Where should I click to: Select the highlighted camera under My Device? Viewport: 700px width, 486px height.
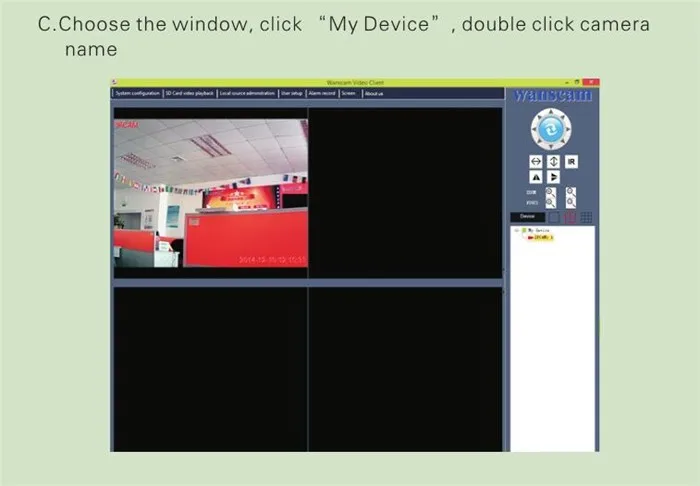(542, 237)
